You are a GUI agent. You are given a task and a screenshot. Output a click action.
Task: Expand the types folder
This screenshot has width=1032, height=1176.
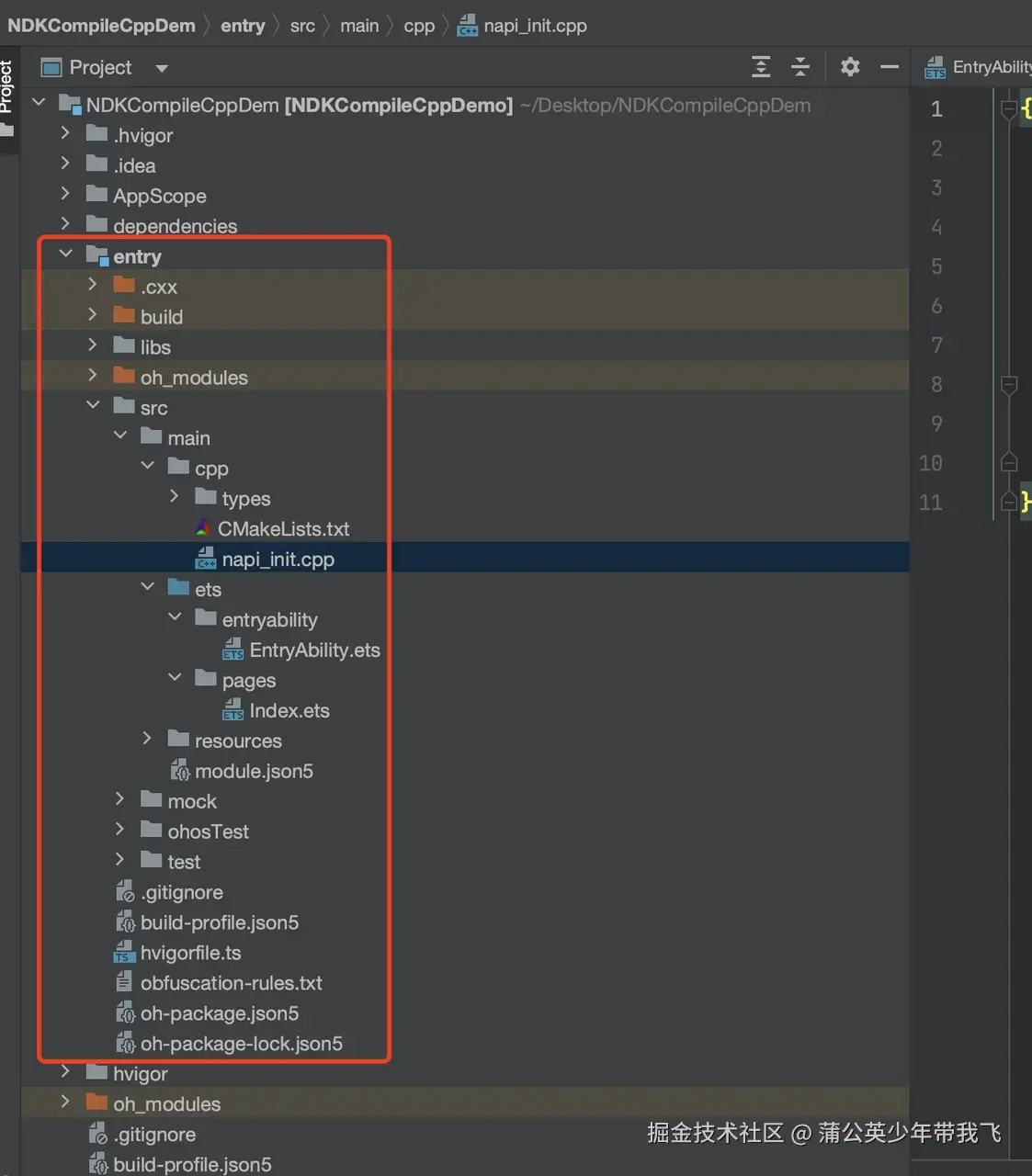[x=175, y=496]
